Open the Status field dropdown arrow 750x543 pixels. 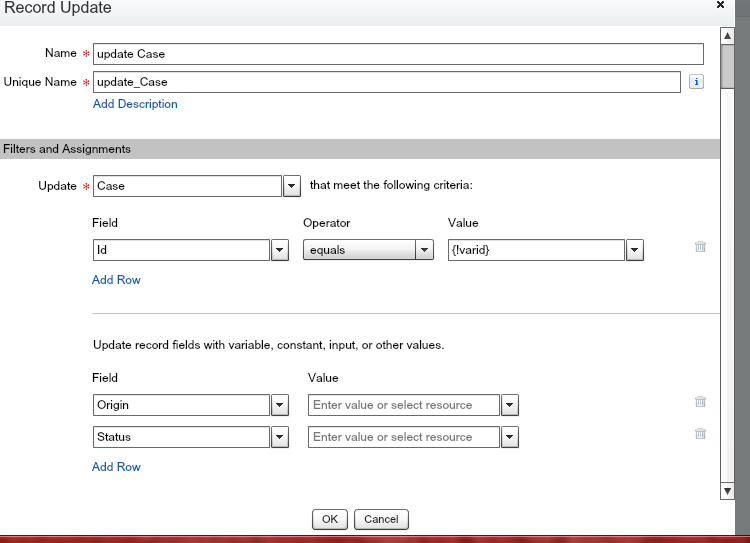[280, 437]
